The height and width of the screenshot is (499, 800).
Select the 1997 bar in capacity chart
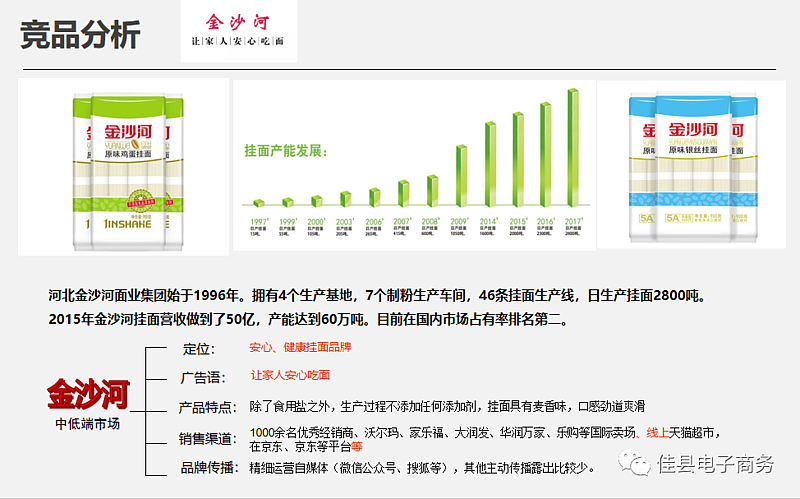259,203
